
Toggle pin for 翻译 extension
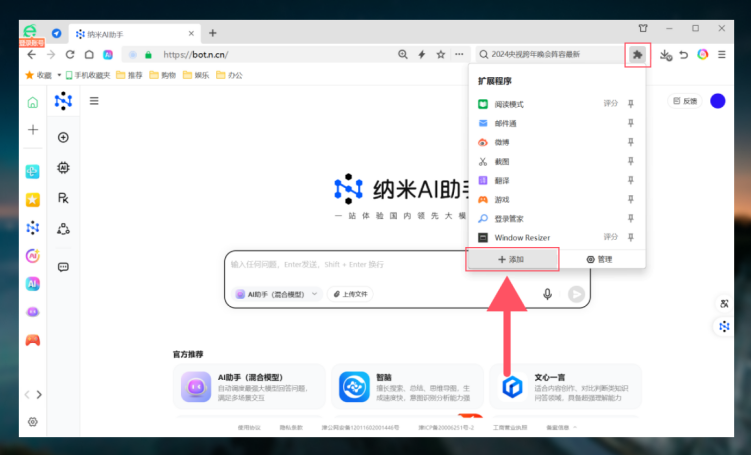pos(631,180)
